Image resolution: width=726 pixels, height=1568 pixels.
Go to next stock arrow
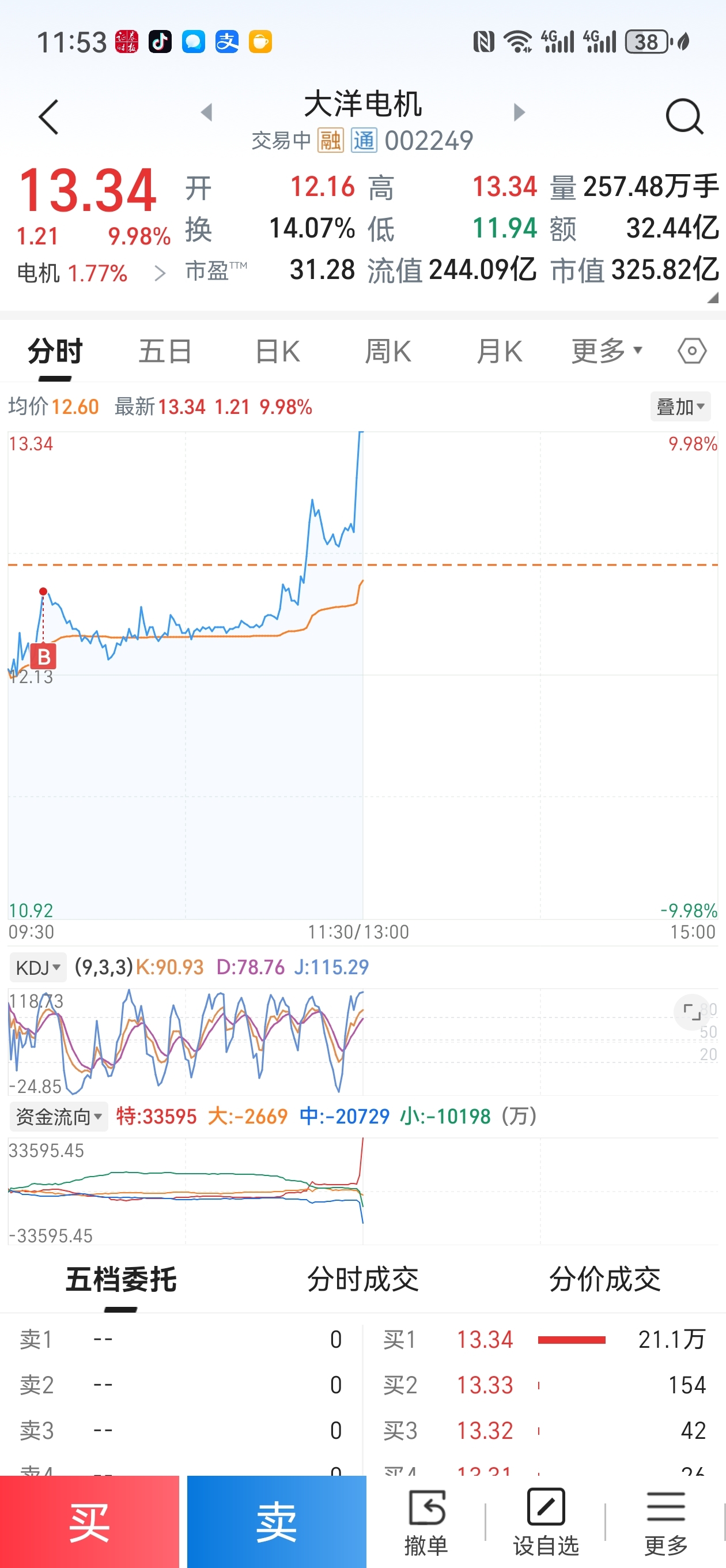[519, 112]
